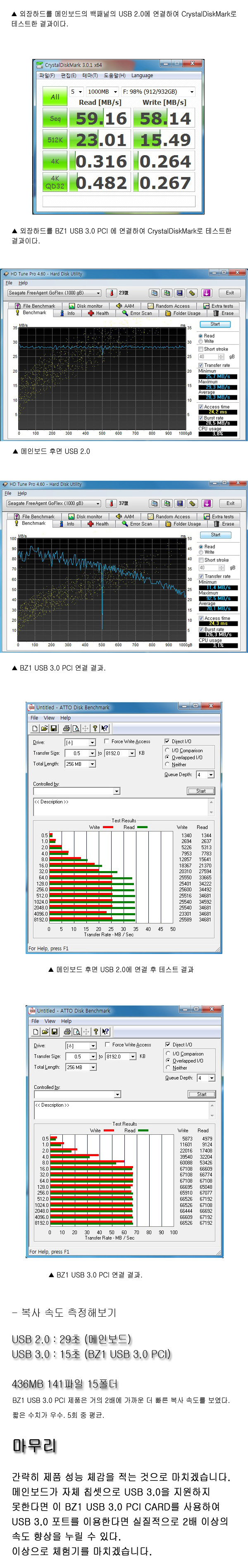The height and width of the screenshot is (1568, 248).
Task: Click the gB value field in the 23° HD Tune window
Action: [211, 357]
